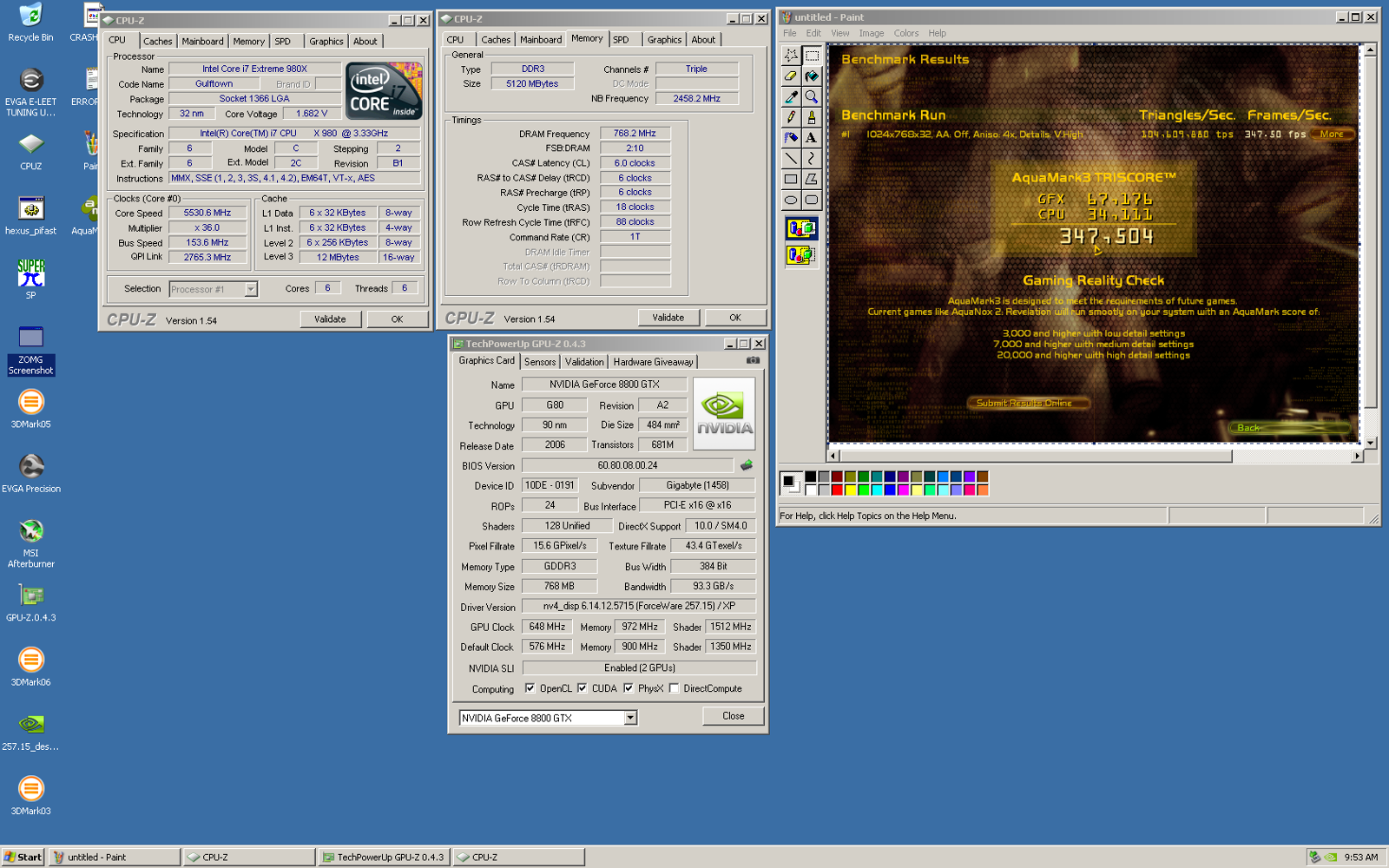
Task: Open the hexus_pifast desktop icon
Action: click(30, 216)
